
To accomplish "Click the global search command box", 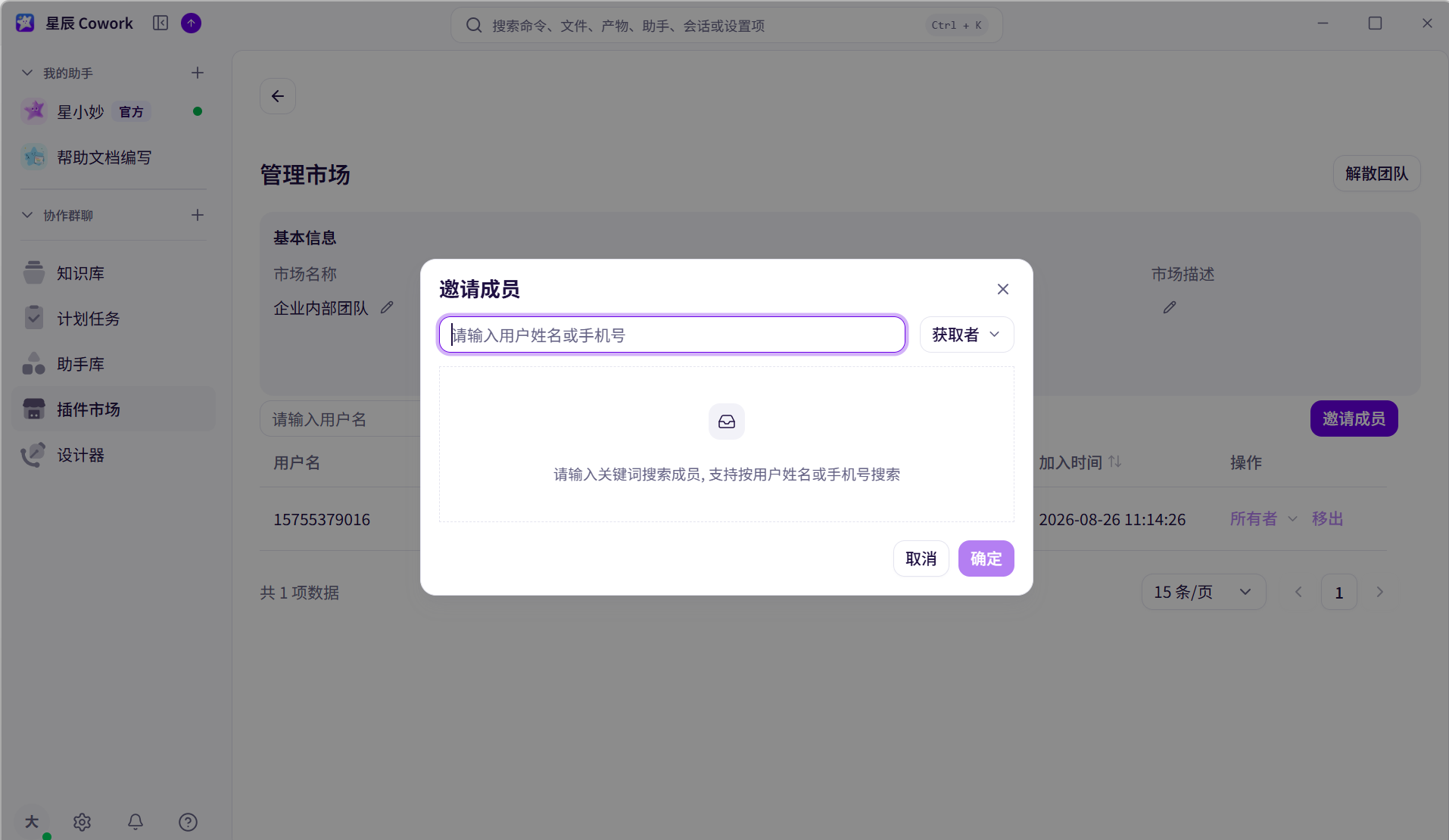I will (x=727, y=25).
